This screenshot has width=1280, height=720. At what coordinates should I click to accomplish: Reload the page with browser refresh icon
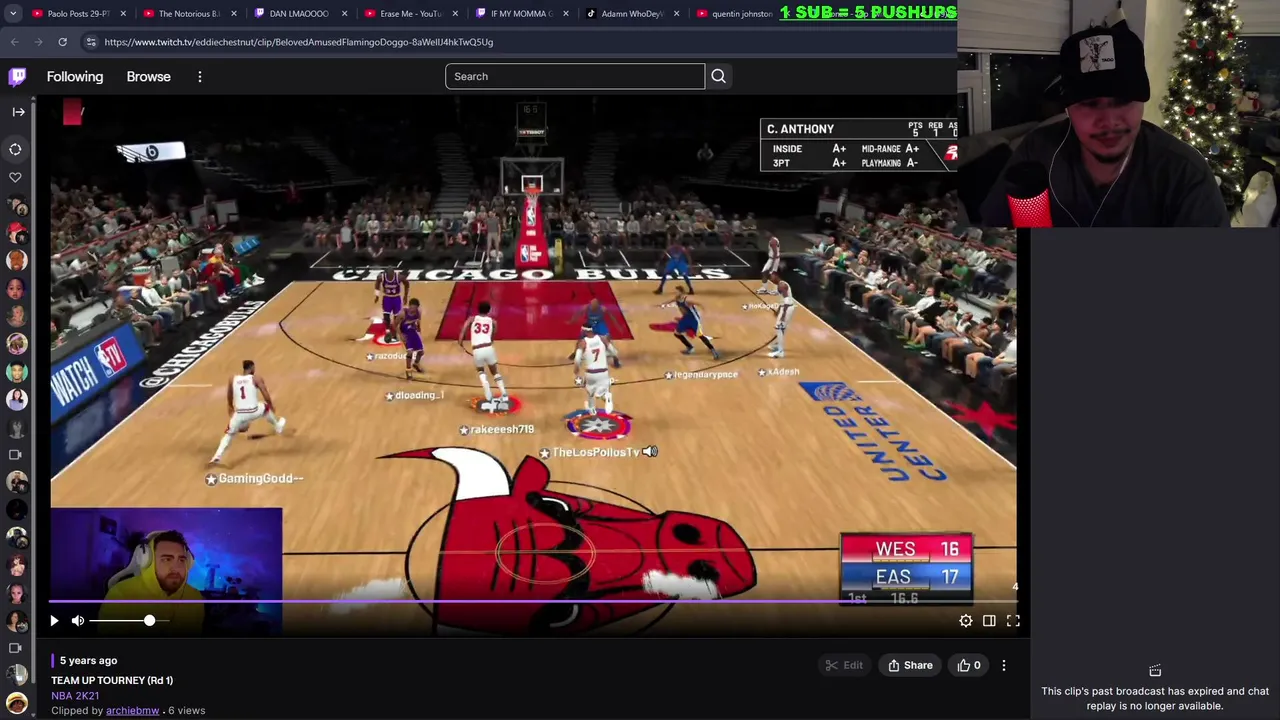[x=62, y=42]
